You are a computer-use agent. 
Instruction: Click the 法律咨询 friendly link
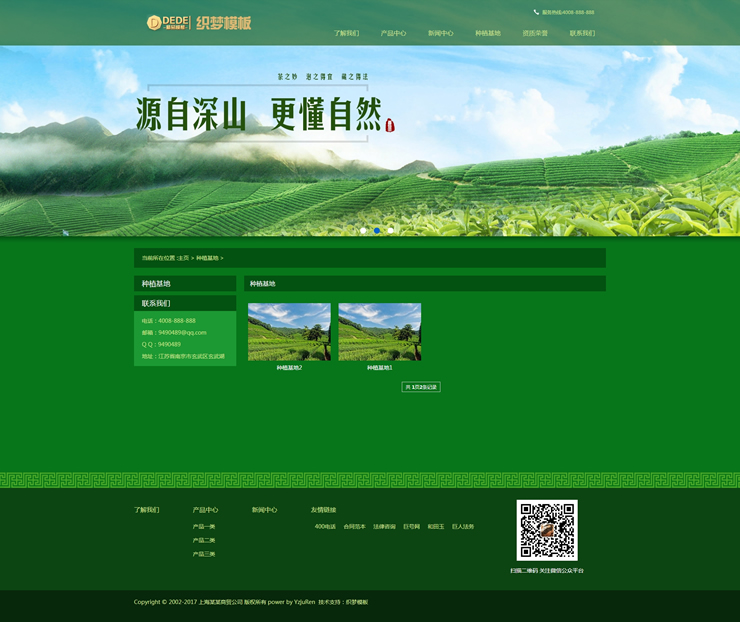[x=384, y=526]
